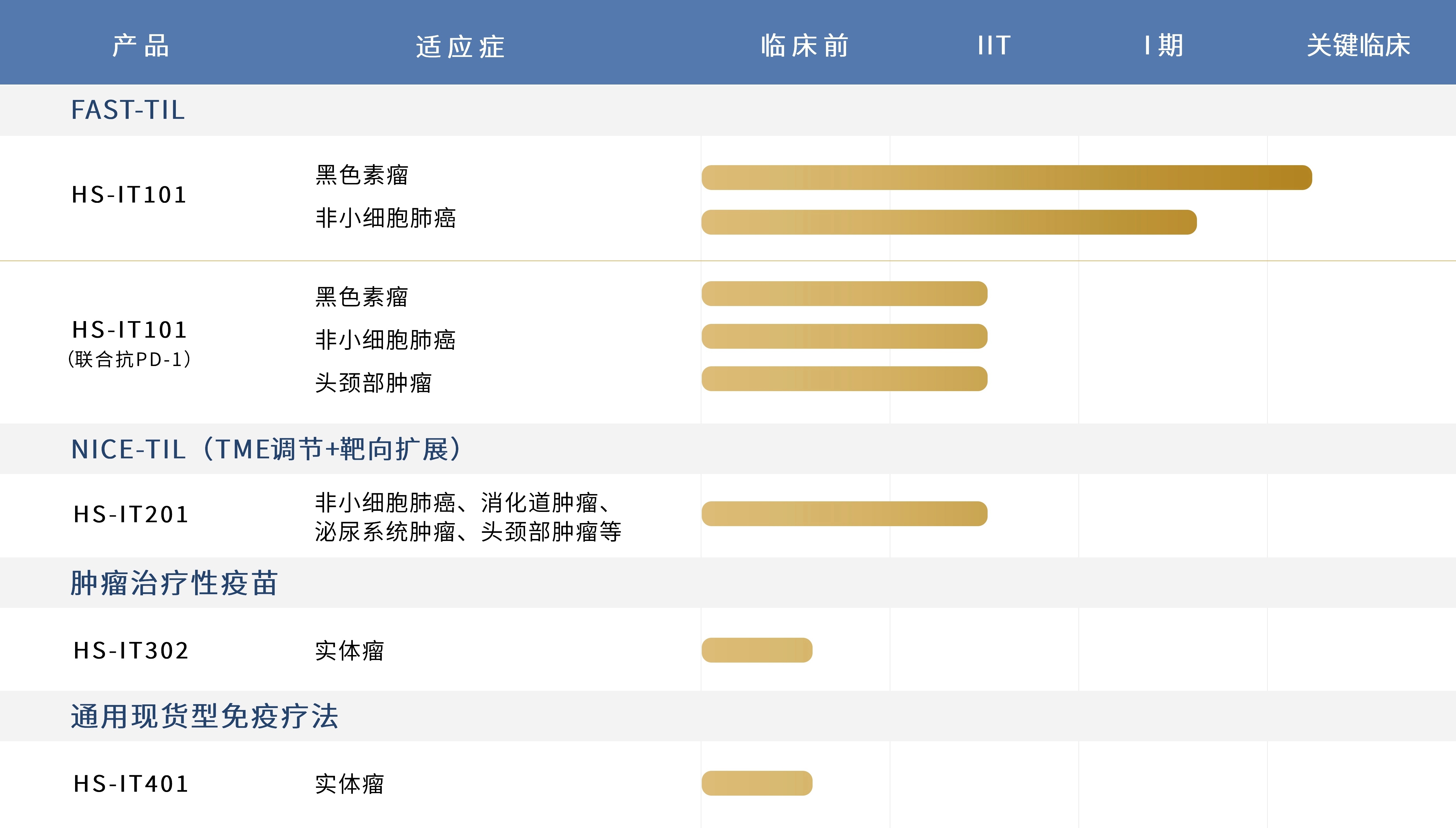Click the HS-IT201 product name

131,515
